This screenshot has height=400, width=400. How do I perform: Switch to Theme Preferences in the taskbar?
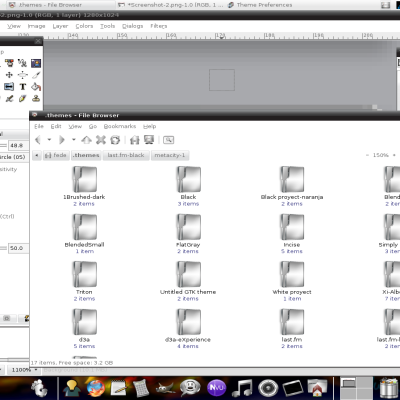pyautogui.click(x=260, y=5)
